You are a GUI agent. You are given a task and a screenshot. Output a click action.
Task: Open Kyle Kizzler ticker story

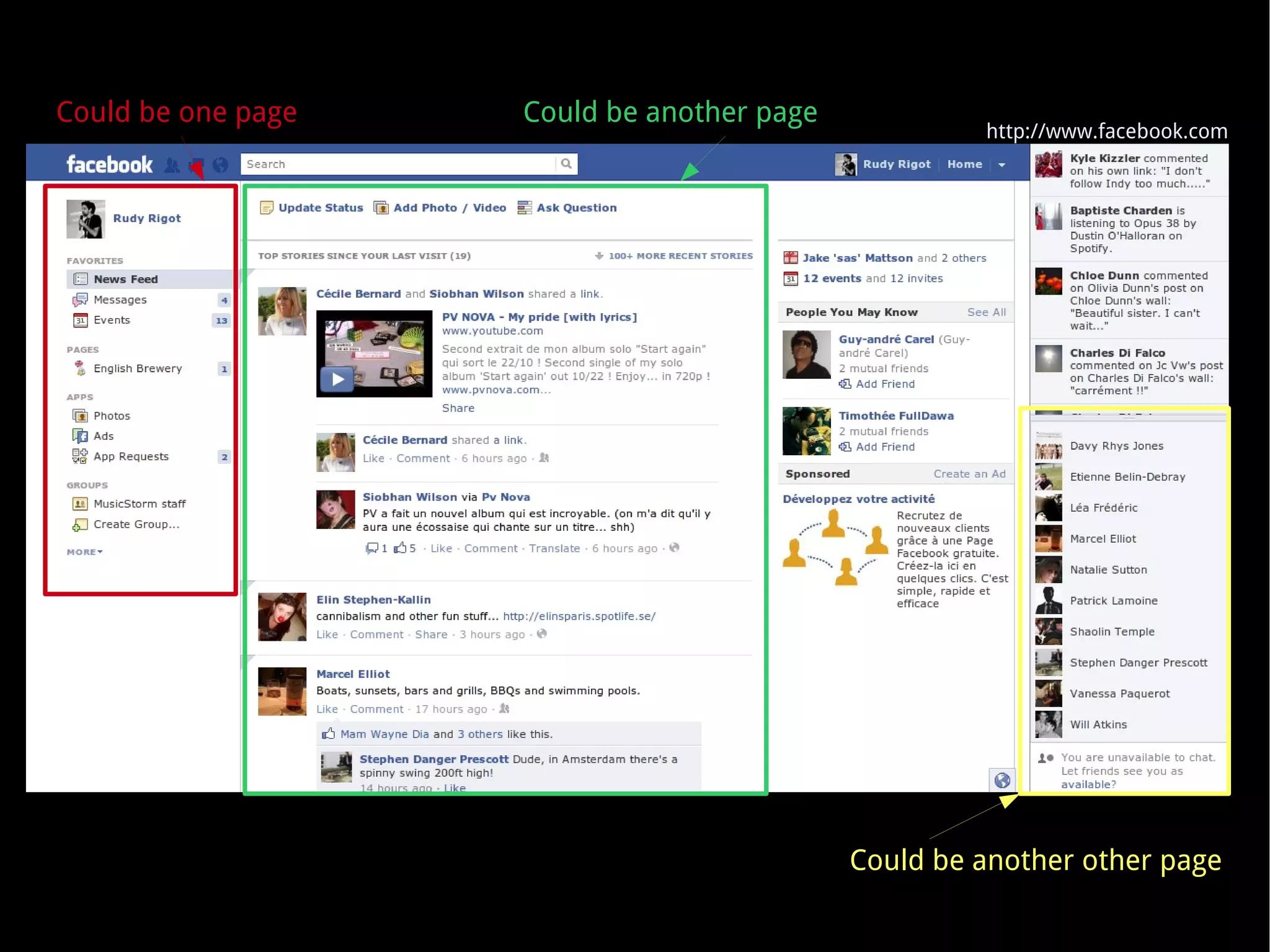click(1129, 171)
